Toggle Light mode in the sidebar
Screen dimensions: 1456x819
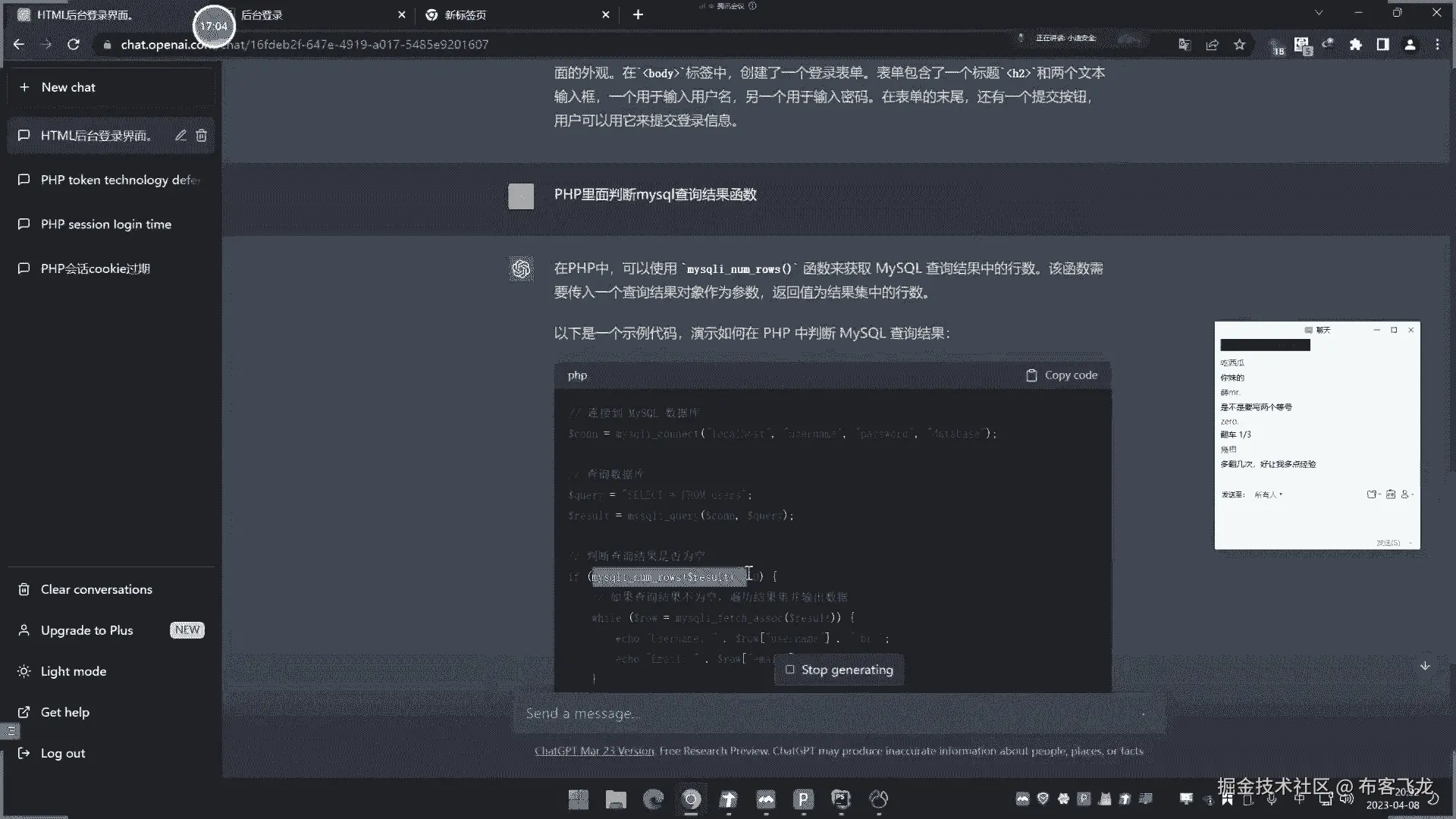[74, 671]
